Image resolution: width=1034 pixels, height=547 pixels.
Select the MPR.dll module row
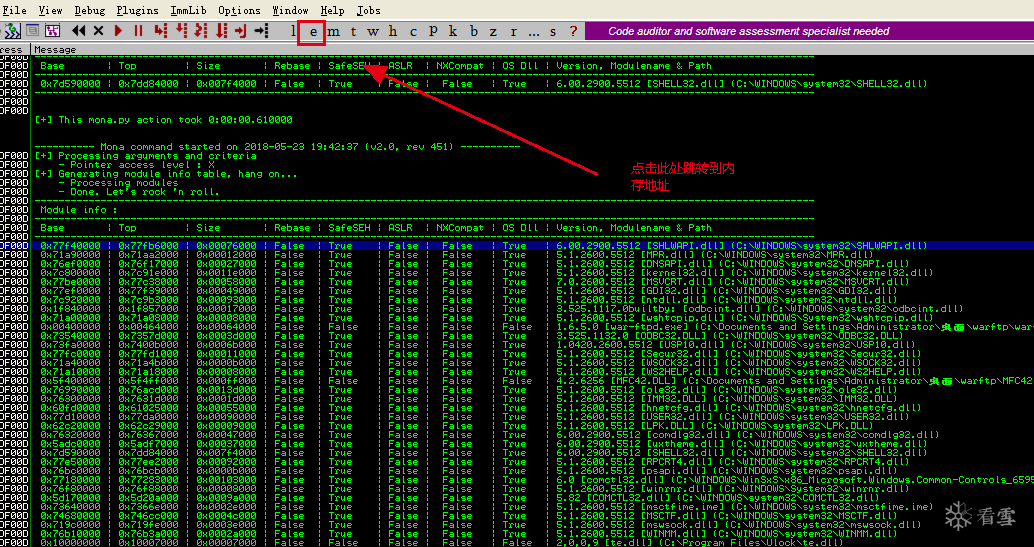pyautogui.click(x=533, y=255)
